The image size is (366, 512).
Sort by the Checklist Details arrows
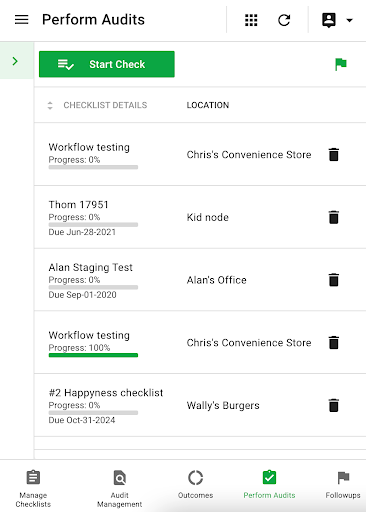tap(50, 105)
